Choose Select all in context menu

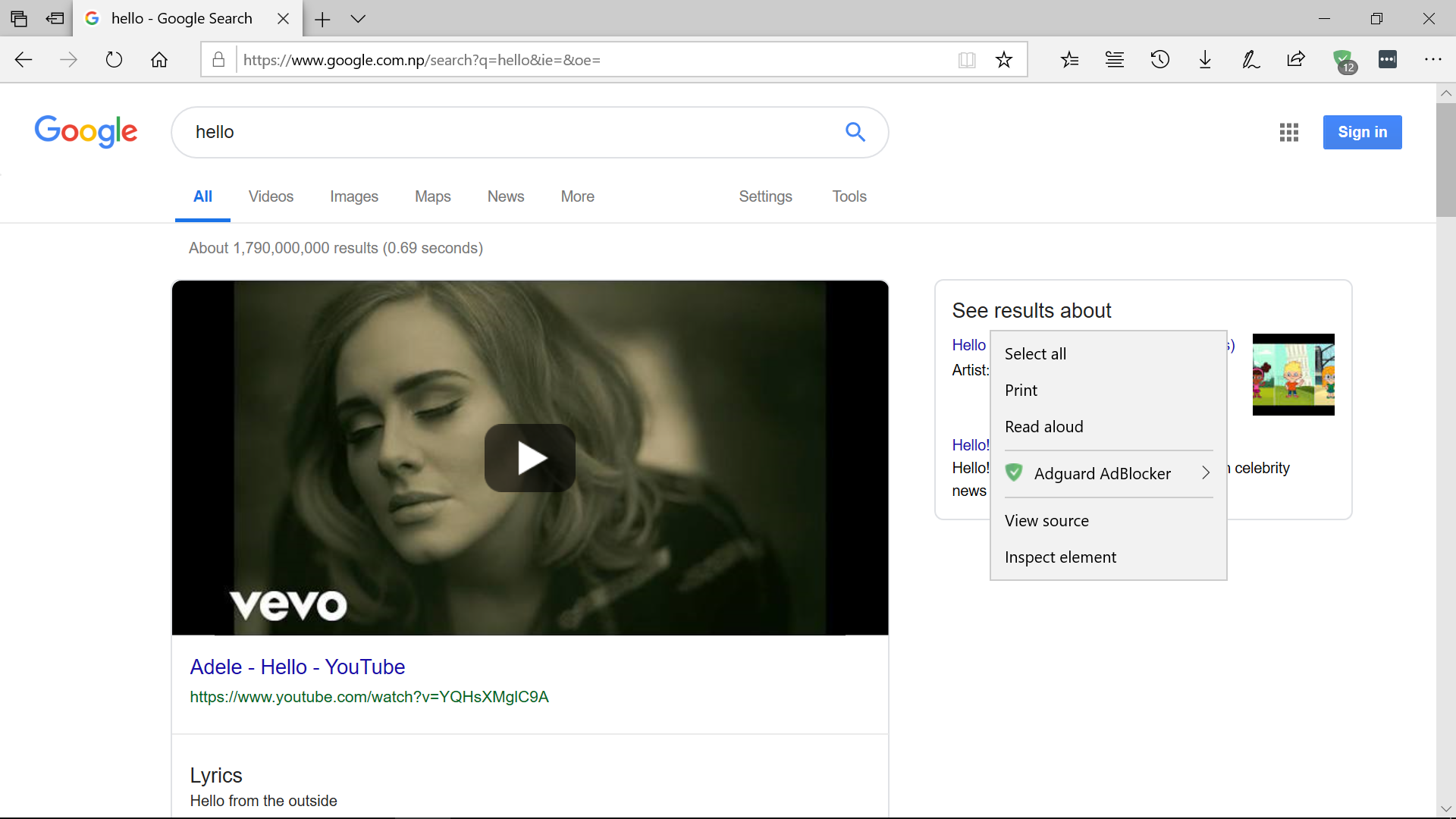click(1109, 354)
